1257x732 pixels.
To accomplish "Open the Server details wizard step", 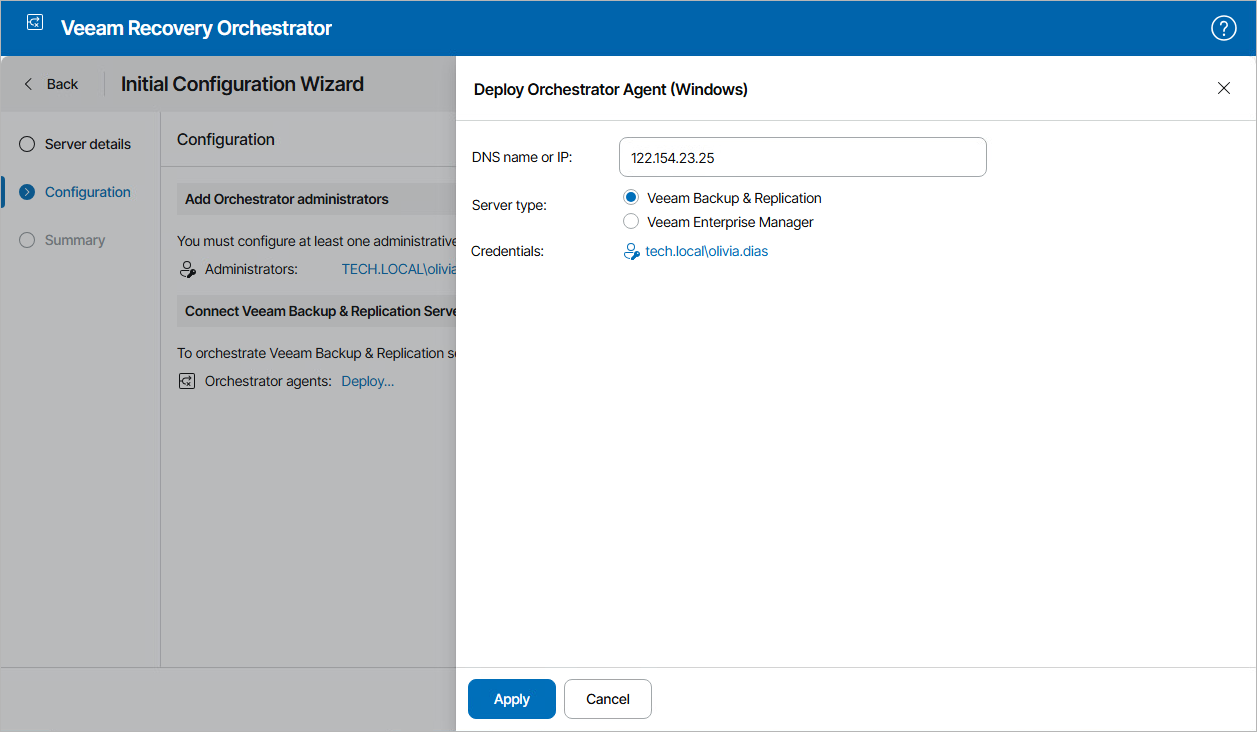I will click(x=87, y=144).
